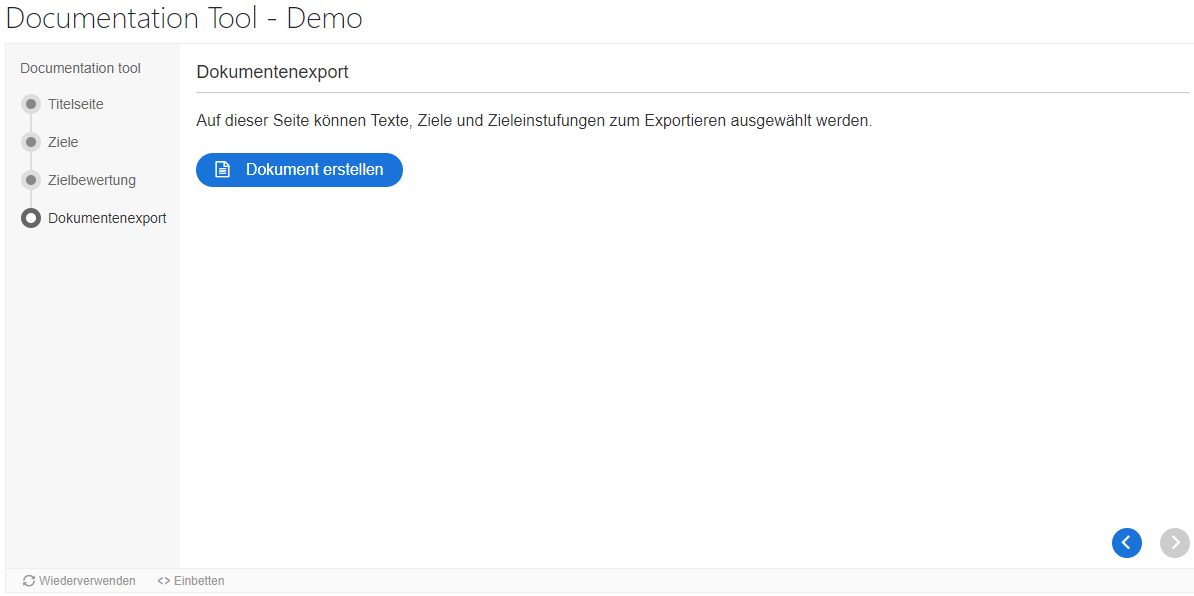Open the Ziele page via the sidebar
This screenshot has height=596, width=1194.
[x=63, y=142]
